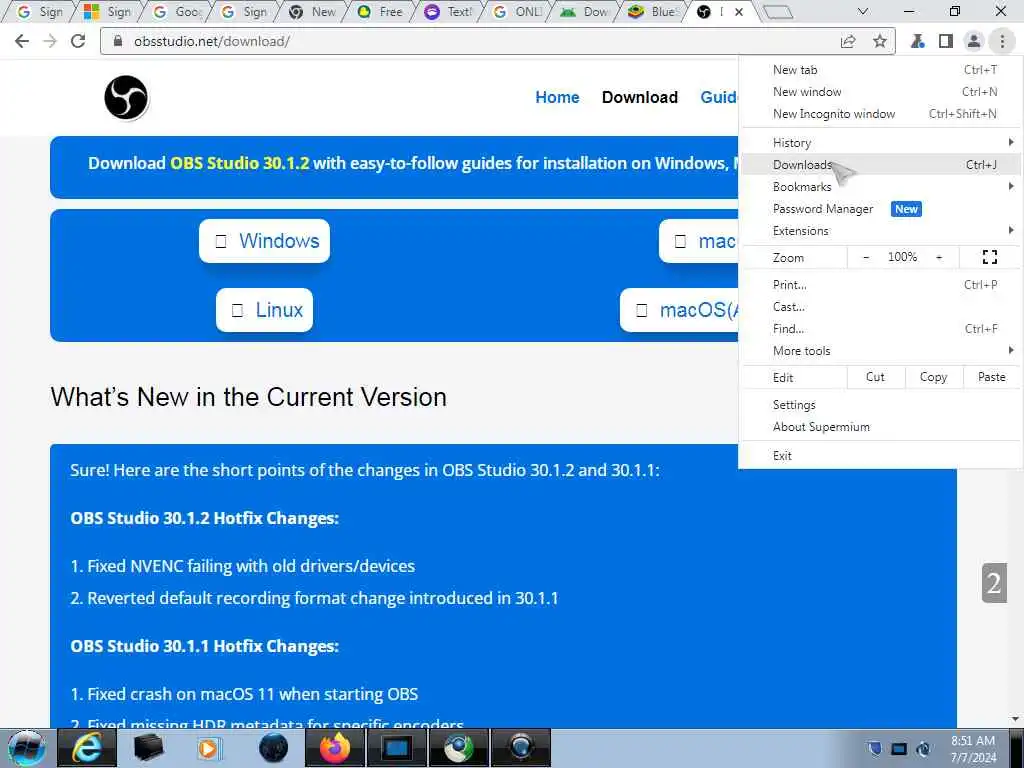Viewport: 1024px width, 768px height.
Task: Bookmark this page with the star icon
Action: click(x=880, y=41)
